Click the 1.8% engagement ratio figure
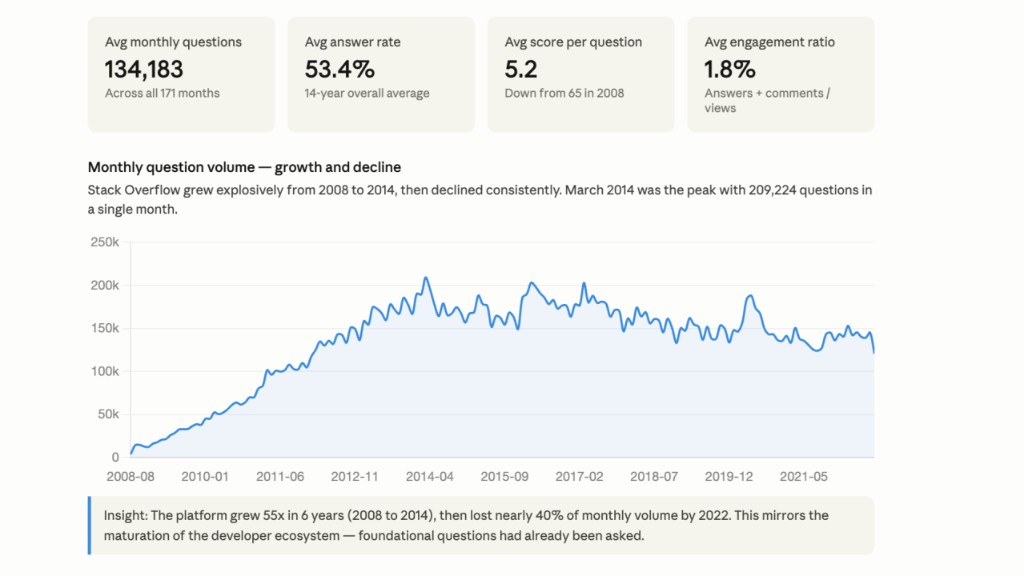Image resolution: width=1024 pixels, height=576 pixels. 729,69
